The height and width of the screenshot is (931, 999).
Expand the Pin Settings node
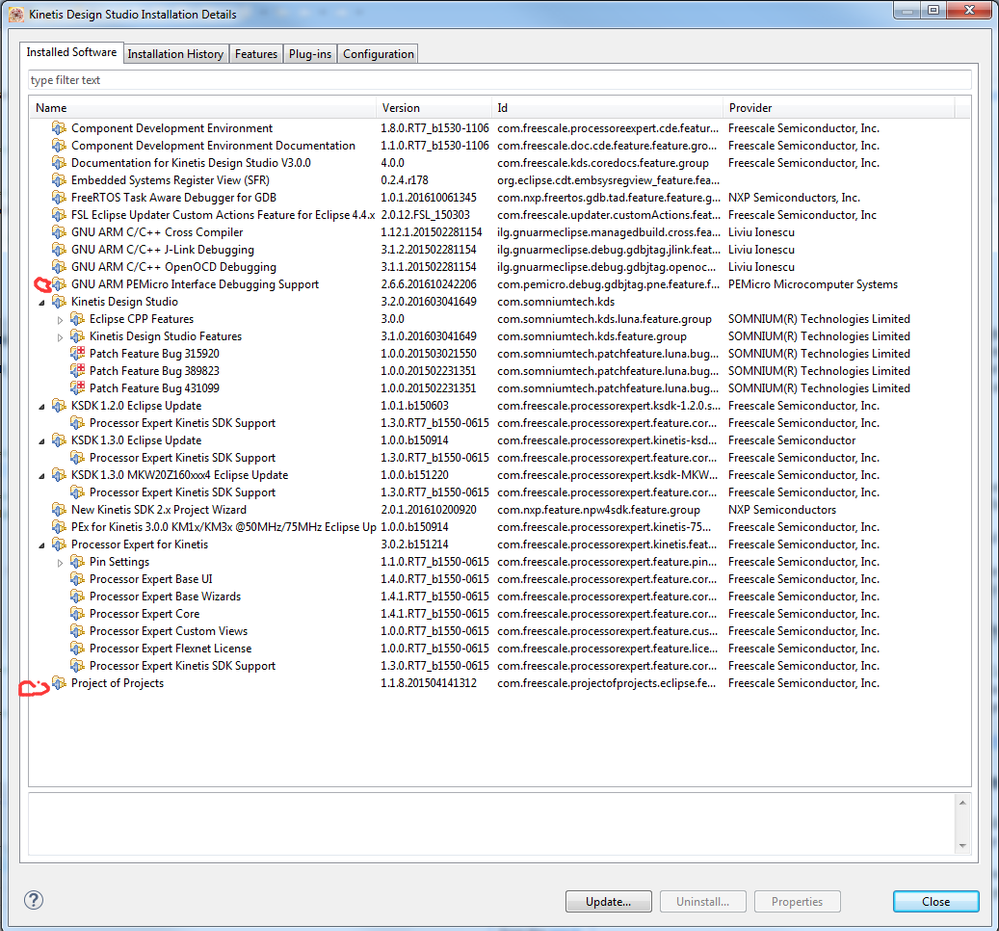coord(60,562)
